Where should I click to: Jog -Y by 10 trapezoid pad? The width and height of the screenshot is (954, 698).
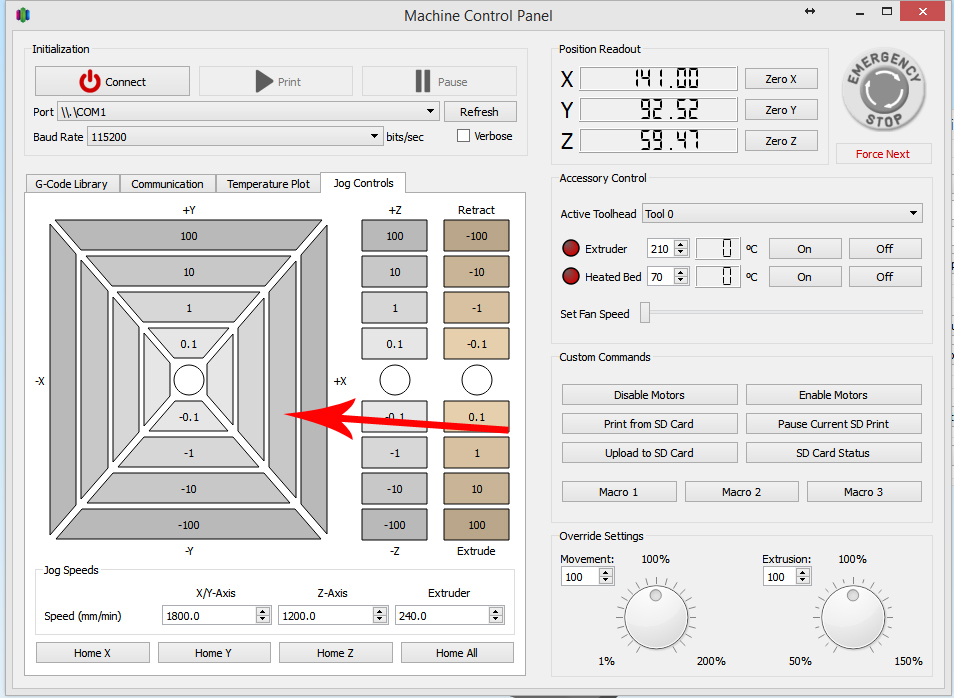point(189,488)
